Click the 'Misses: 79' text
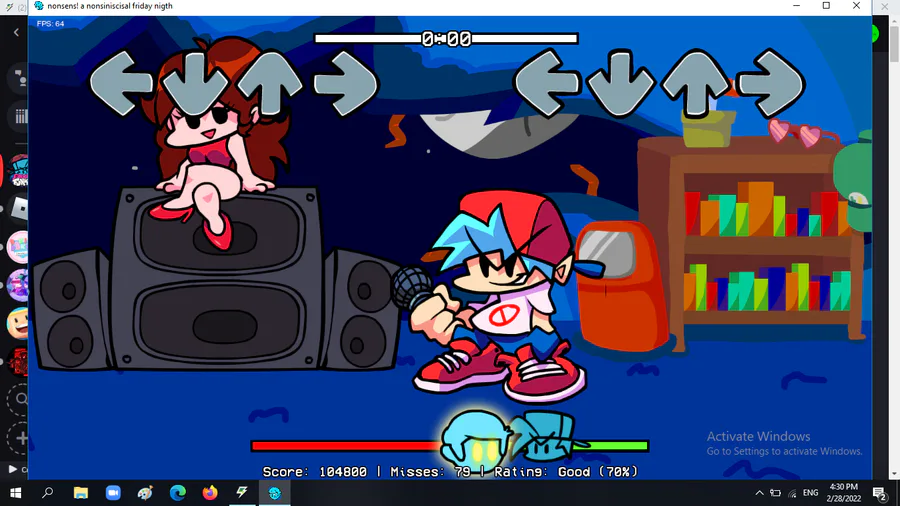 click(x=430, y=472)
